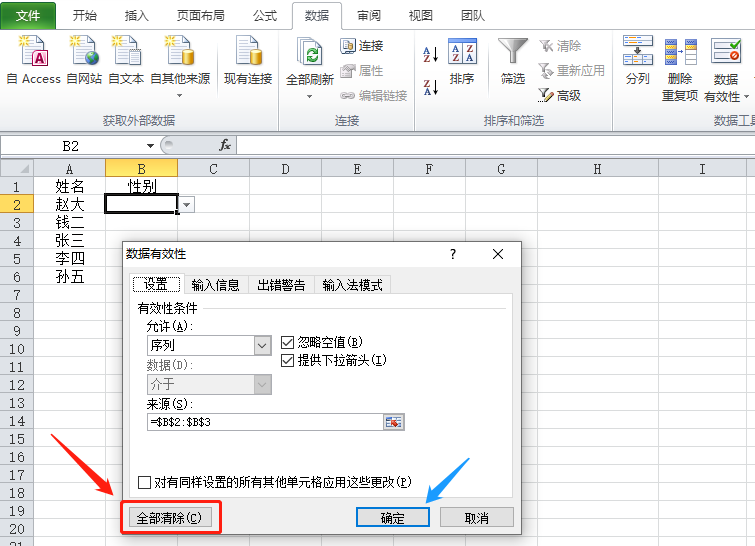The width and height of the screenshot is (755, 546).
Task: Toggle 提供下拉箭头 checkbox
Action: point(287,360)
